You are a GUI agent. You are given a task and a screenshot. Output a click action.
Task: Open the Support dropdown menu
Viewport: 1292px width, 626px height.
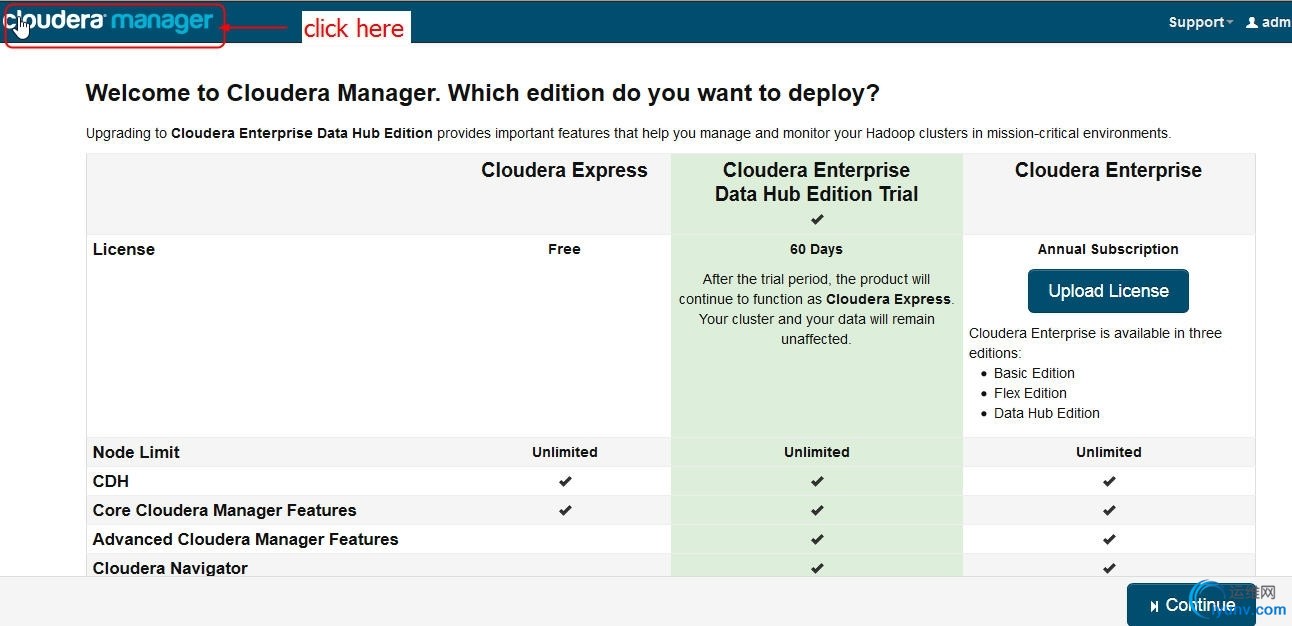point(1200,22)
